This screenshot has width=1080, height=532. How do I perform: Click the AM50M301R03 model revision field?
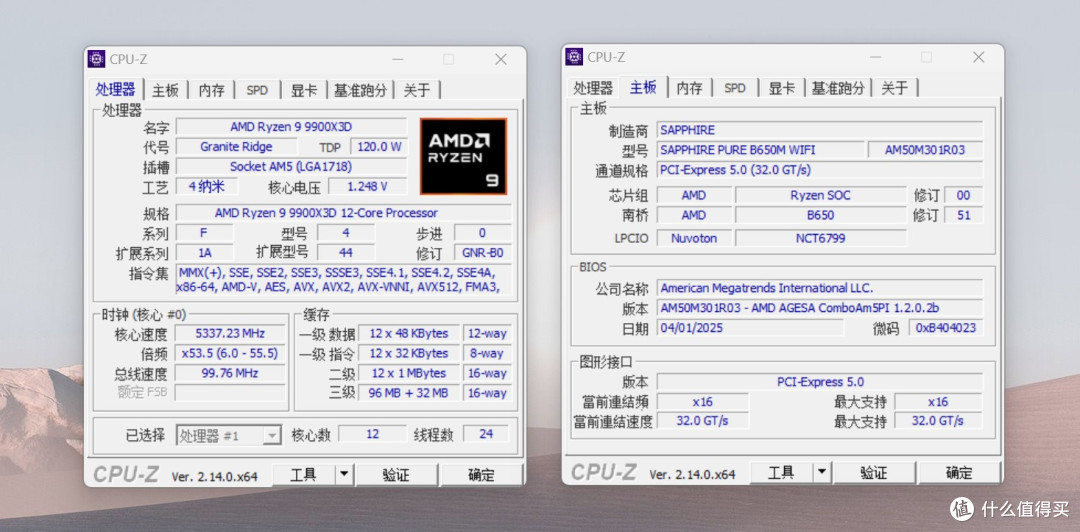(925, 150)
